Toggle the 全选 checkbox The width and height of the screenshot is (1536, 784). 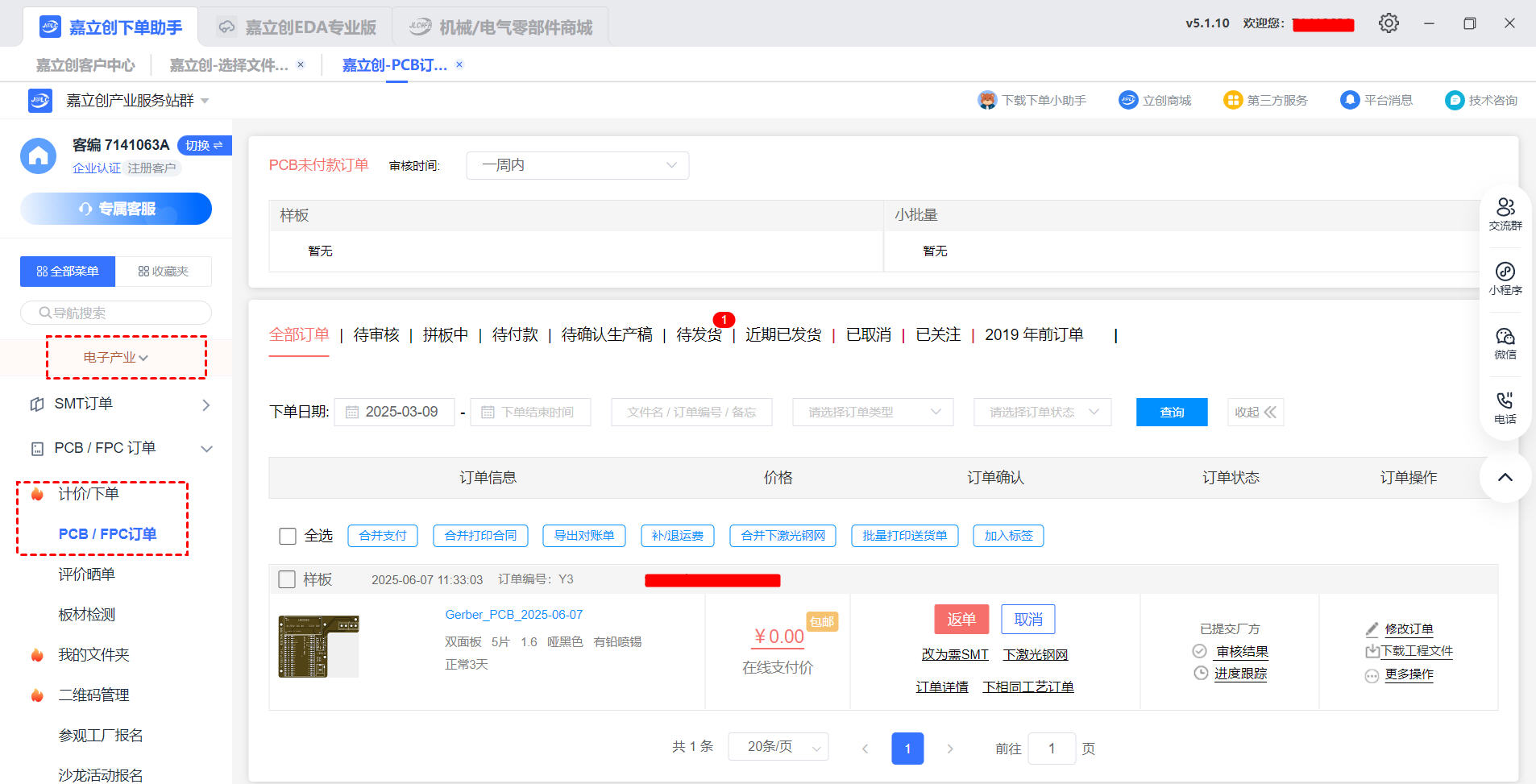point(288,536)
